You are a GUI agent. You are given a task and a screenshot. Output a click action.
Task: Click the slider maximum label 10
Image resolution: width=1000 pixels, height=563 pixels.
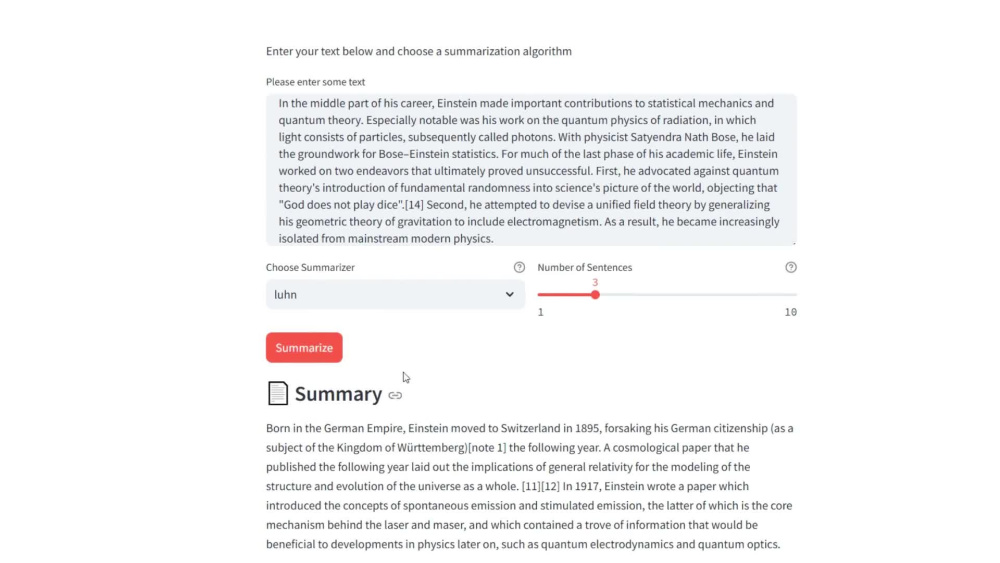[x=791, y=312]
